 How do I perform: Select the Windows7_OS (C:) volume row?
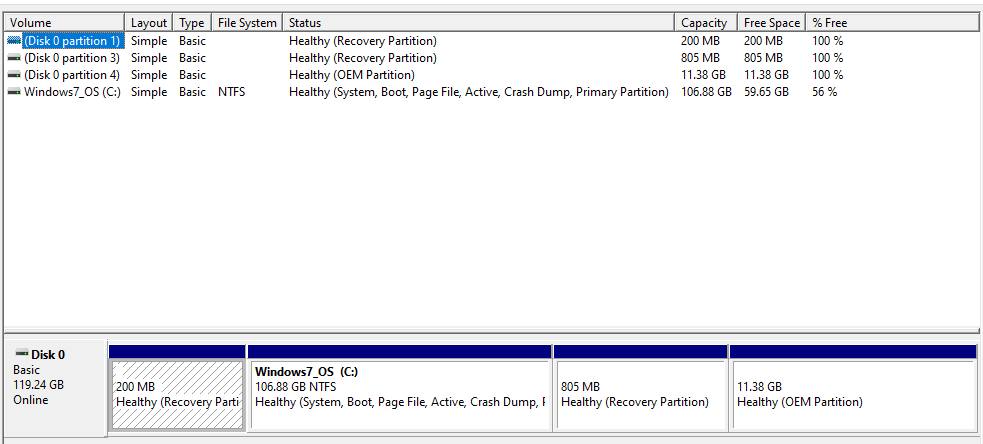[492, 92]
